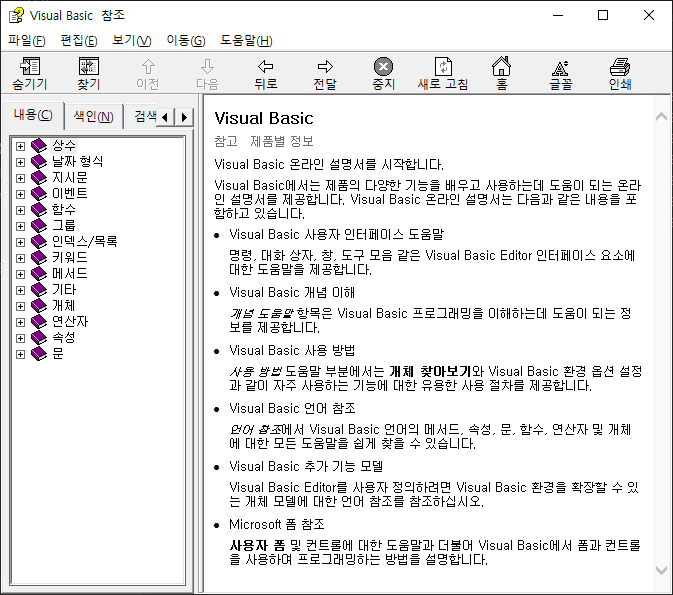Click the purple book icon beside 그룹
Viewport: 673px width, 595px height.
(39, 226)
